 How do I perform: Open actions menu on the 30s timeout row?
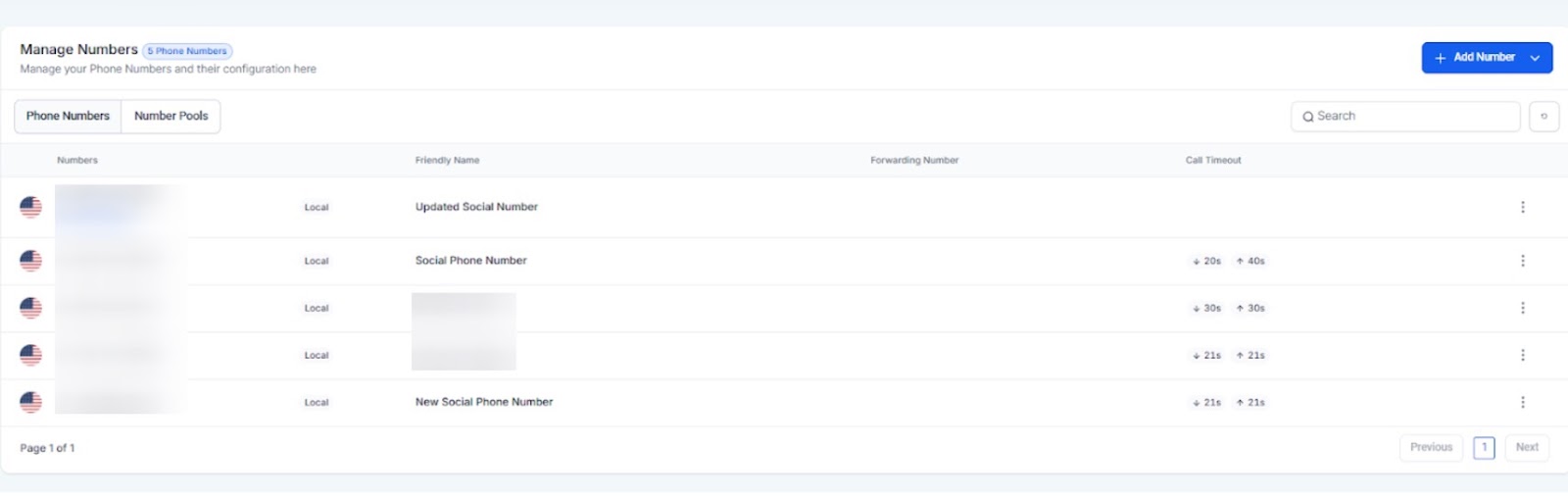tap(1522, 308)
